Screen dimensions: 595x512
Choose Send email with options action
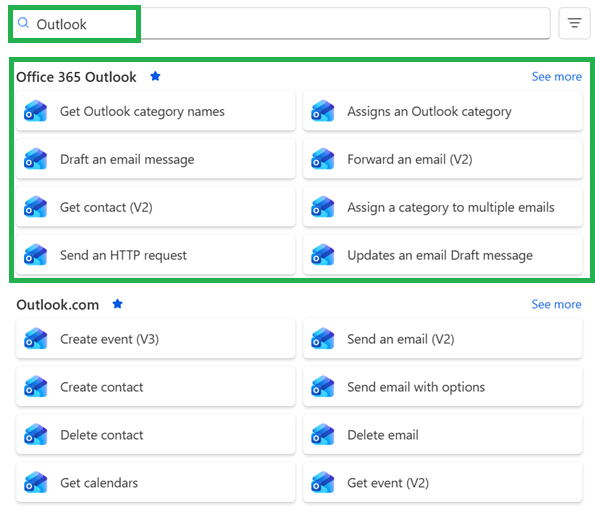tap(442, 387)
